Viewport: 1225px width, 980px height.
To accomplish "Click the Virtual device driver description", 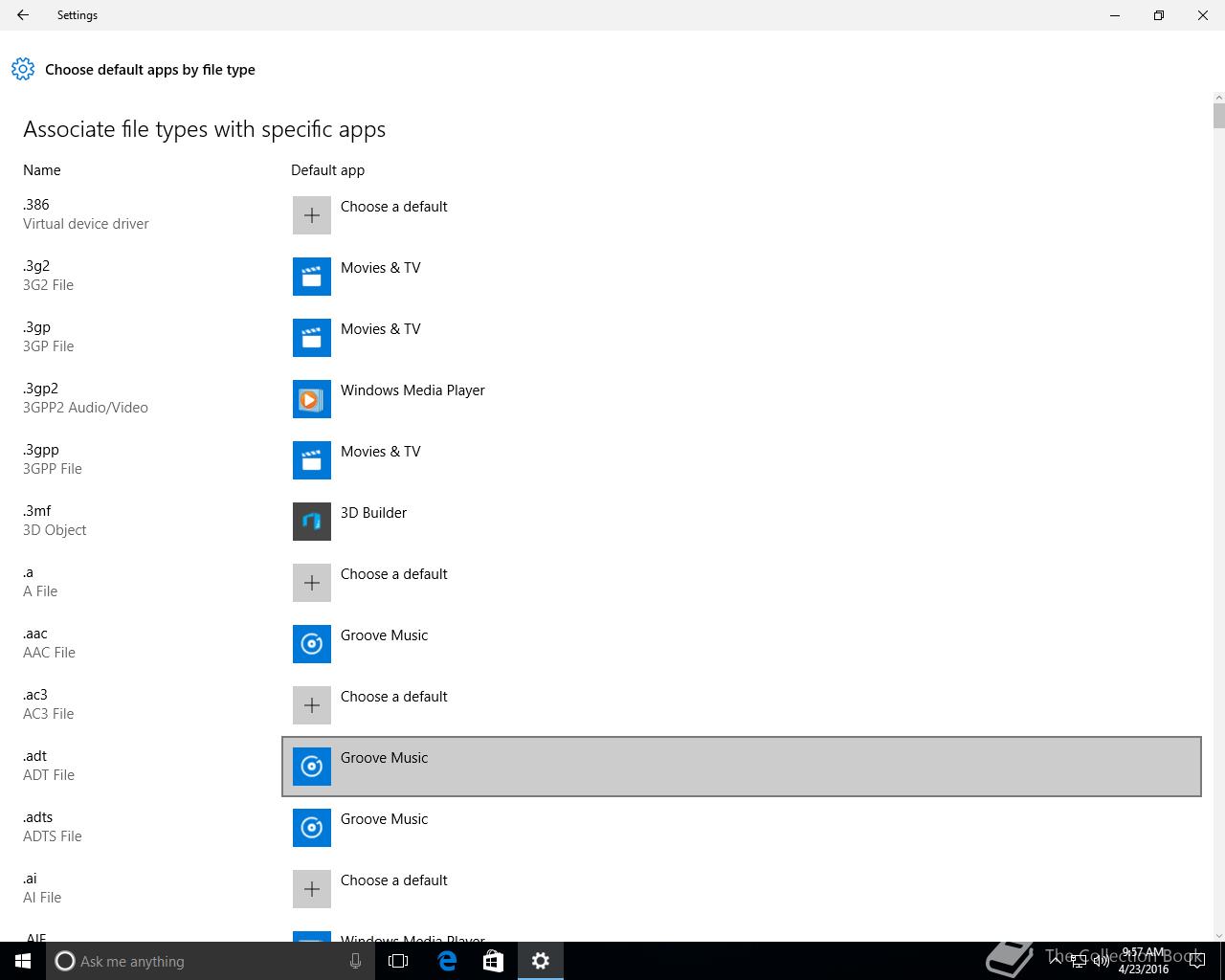I will [x=86, y=224].
